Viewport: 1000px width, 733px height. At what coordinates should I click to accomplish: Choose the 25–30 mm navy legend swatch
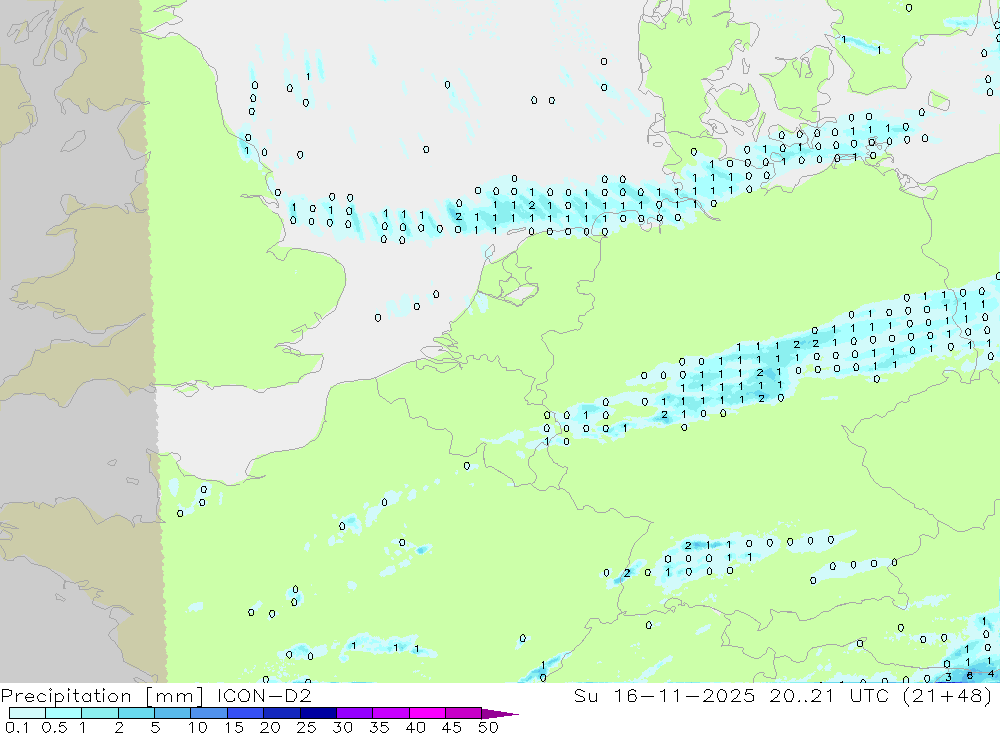click(x=318, y=713)
